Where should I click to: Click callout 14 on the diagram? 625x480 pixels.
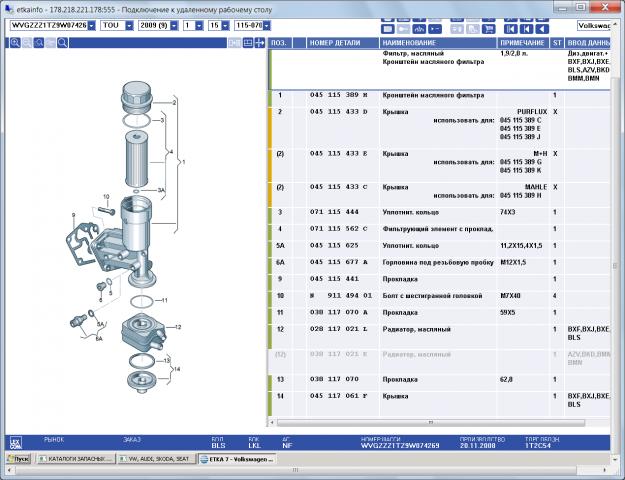point(177,369)
